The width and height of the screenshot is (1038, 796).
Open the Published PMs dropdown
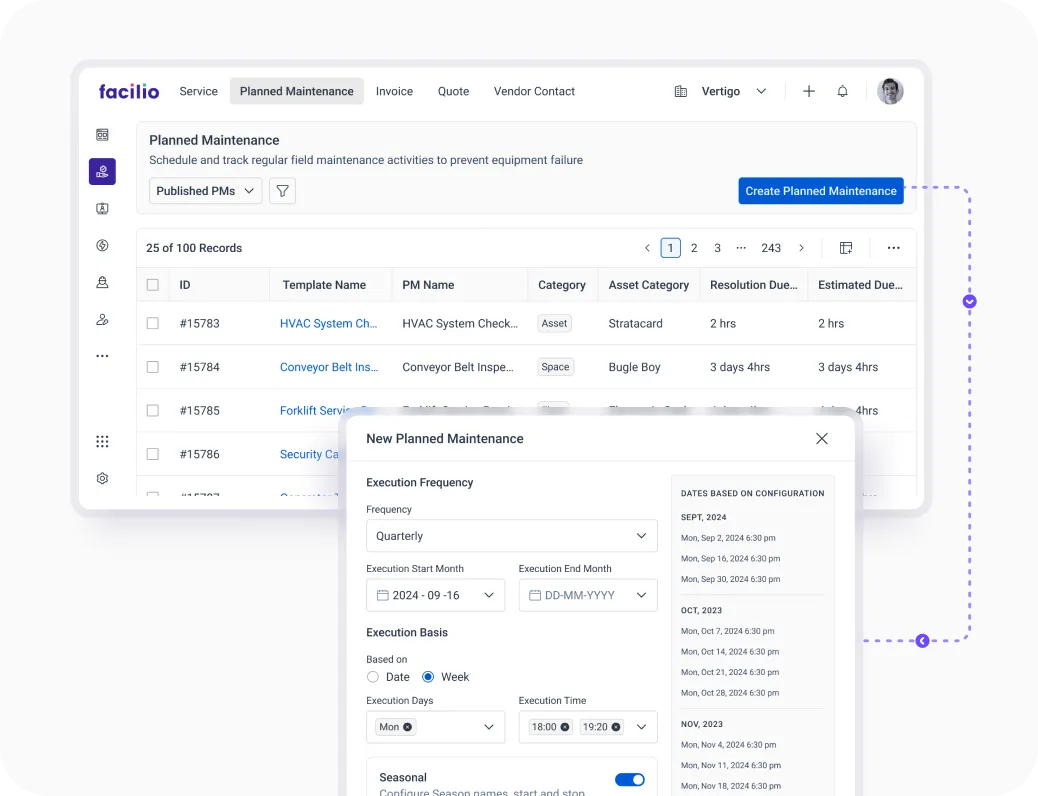tap(205, 191)
